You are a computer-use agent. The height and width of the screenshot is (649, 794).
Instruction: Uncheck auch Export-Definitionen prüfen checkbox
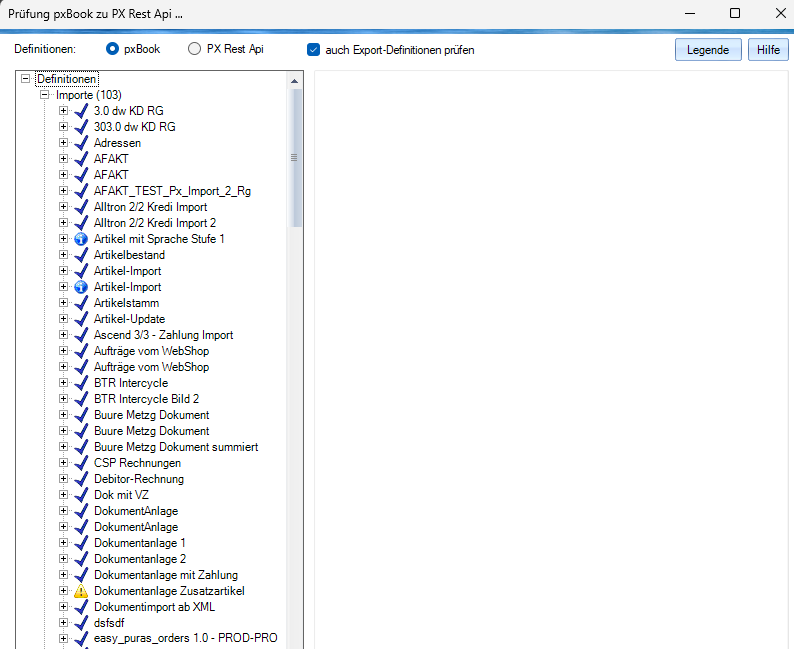pyautogui.click(x=313, y=49)
